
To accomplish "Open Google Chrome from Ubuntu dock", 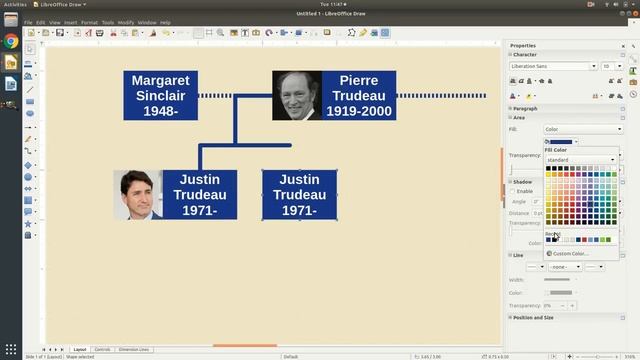I will point(11,42).
